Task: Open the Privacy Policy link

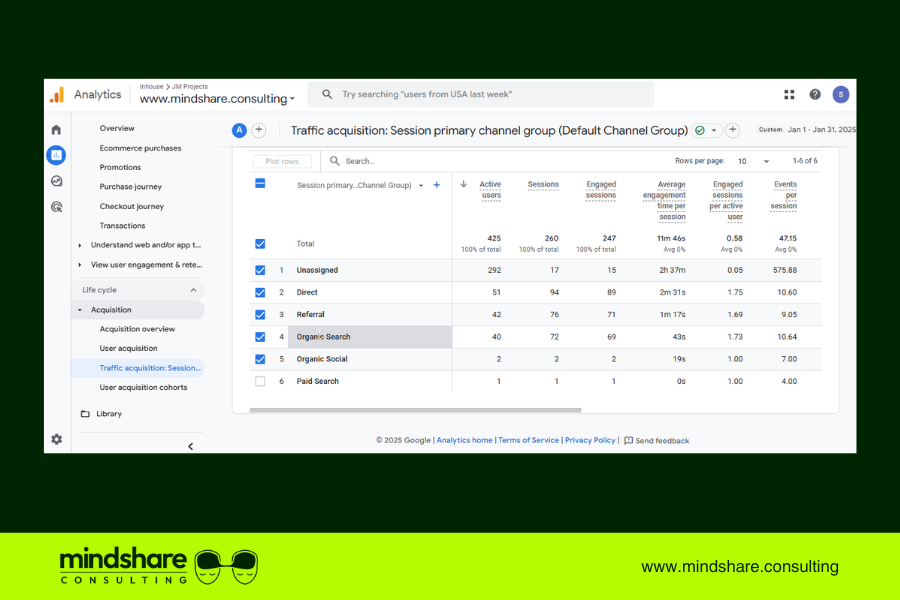Action: [589, 440]
